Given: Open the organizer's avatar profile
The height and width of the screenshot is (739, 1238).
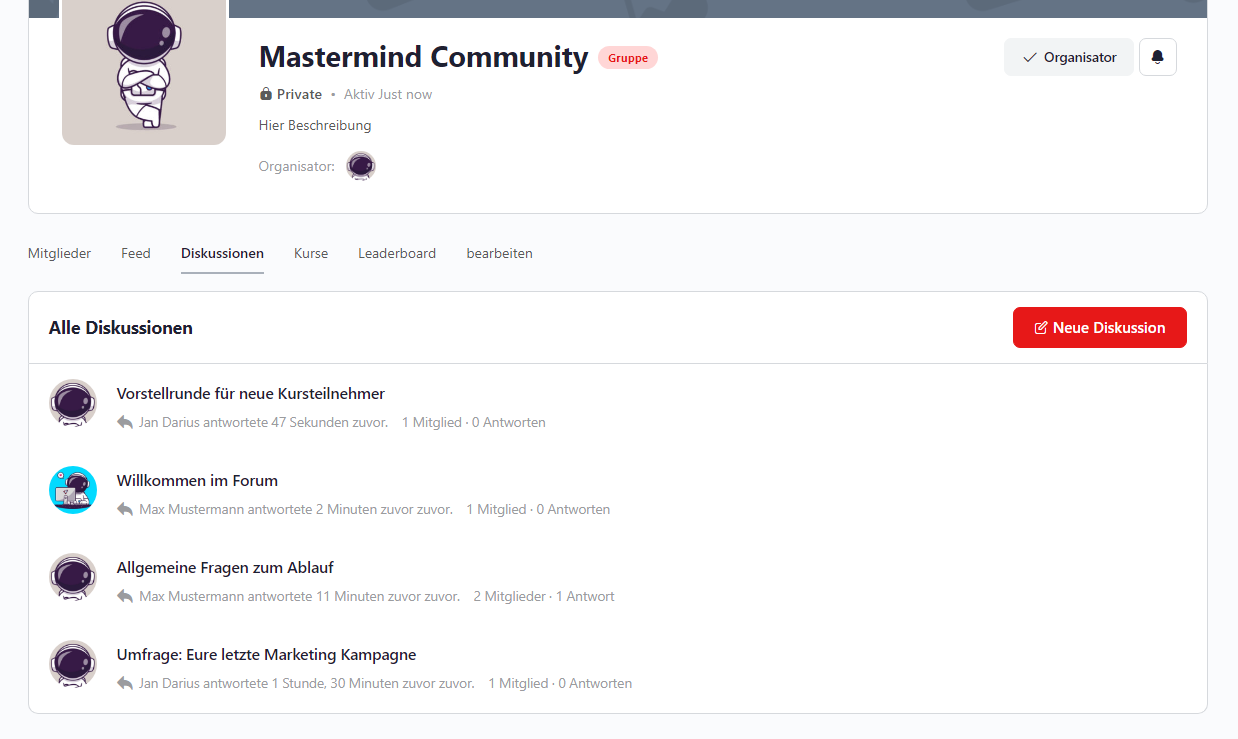Looking at the screenshot, I should pos(361,166).
